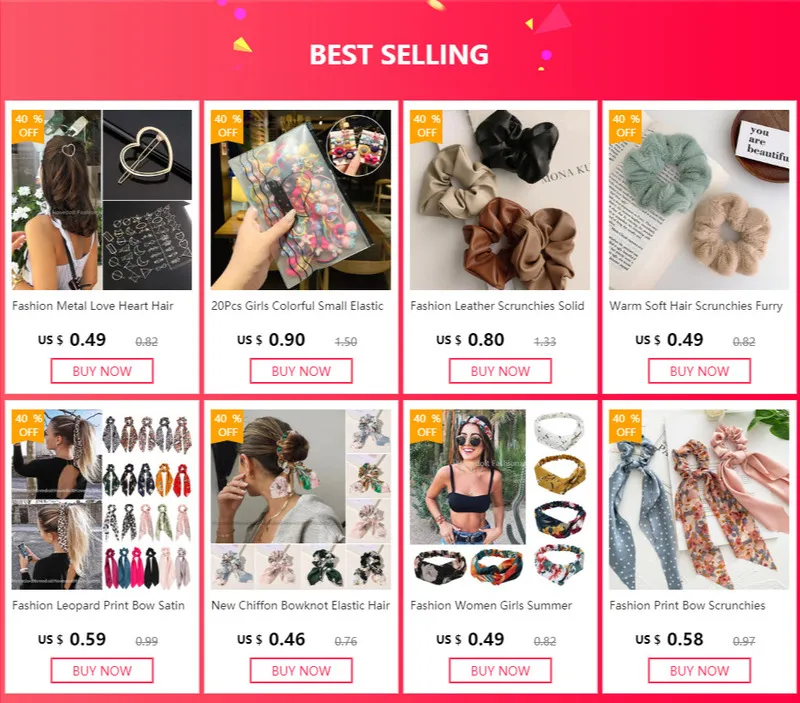Viewport: 800px width, 703px height.
Task: Click BUY NOW for the heart hair clip
Action: tap(102, 371)
